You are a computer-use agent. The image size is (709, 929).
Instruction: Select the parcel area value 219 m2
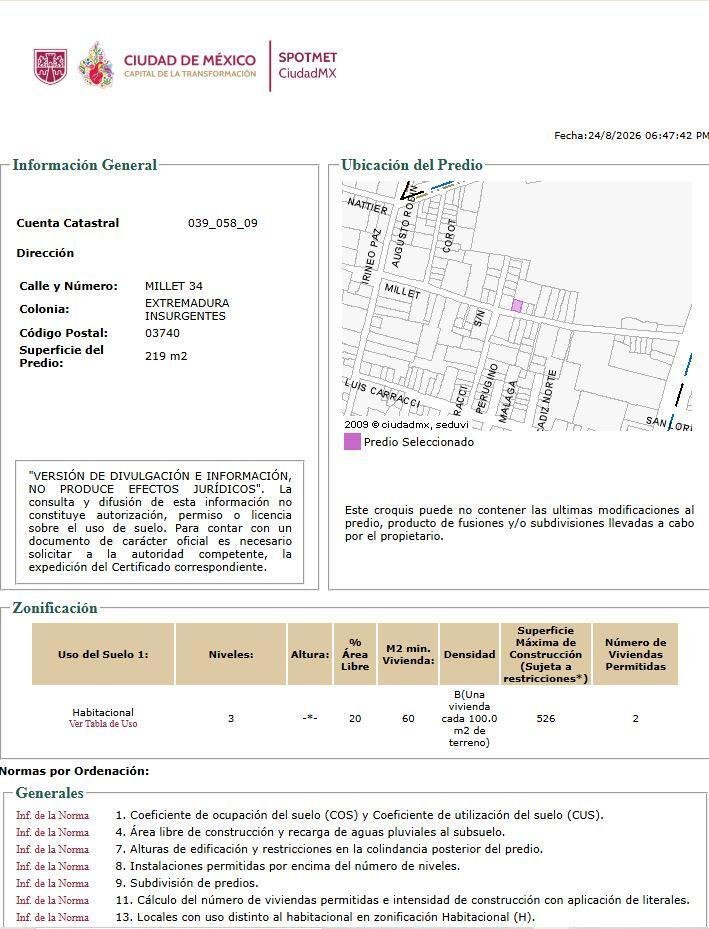(166, 356)
